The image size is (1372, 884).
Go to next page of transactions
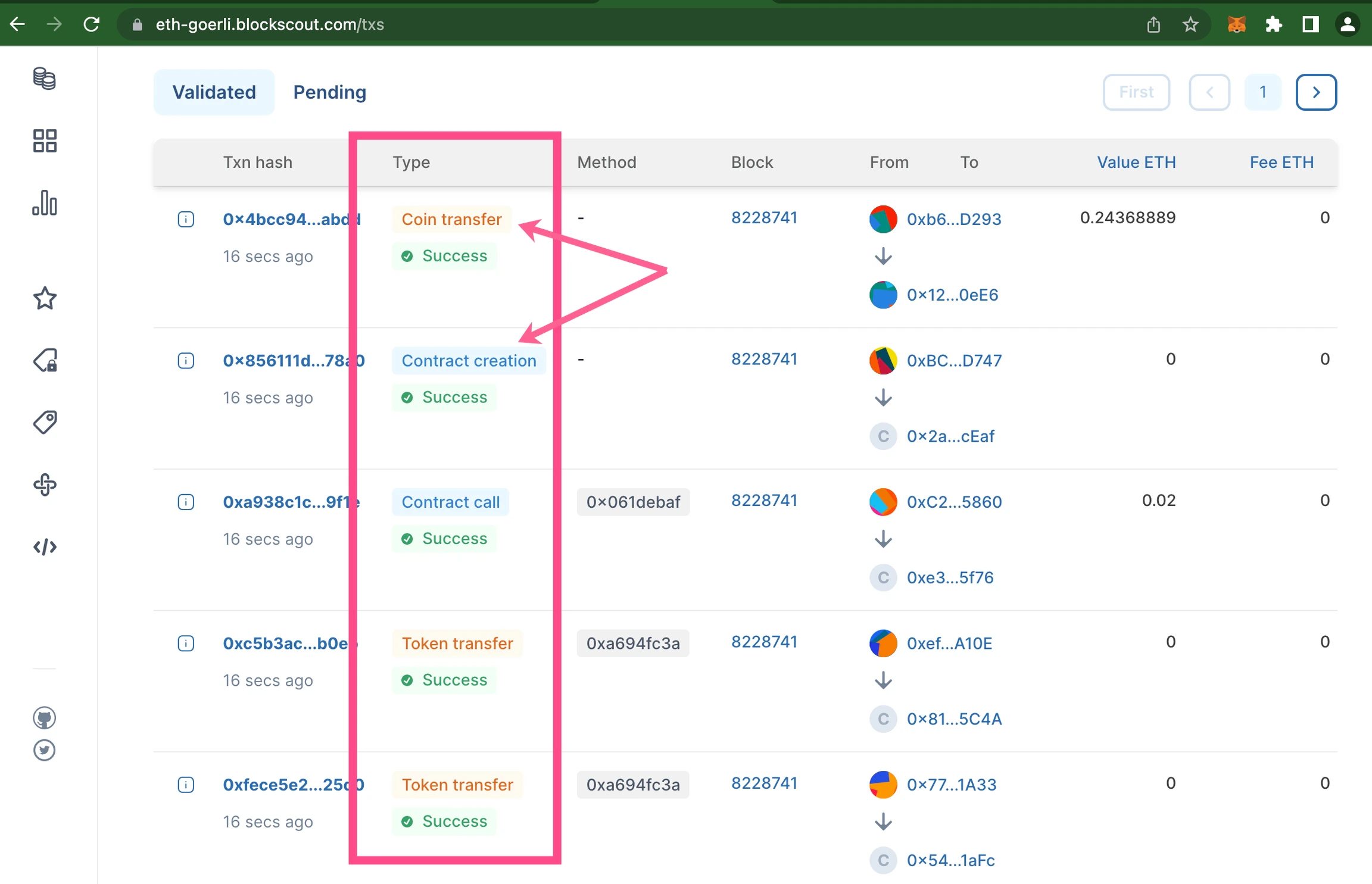tap(1316, 92)
